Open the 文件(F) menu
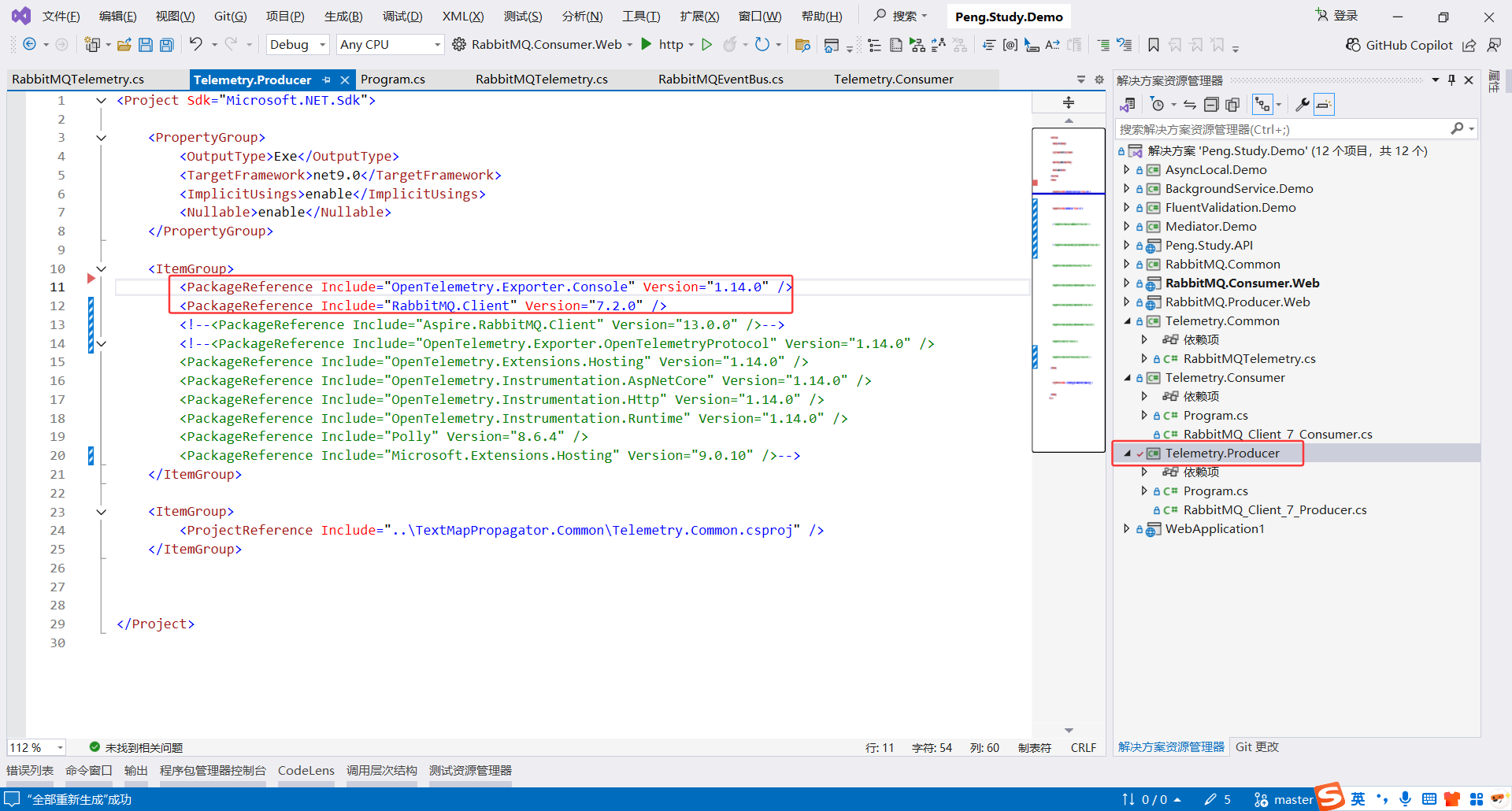 click(x=61, y=17)
